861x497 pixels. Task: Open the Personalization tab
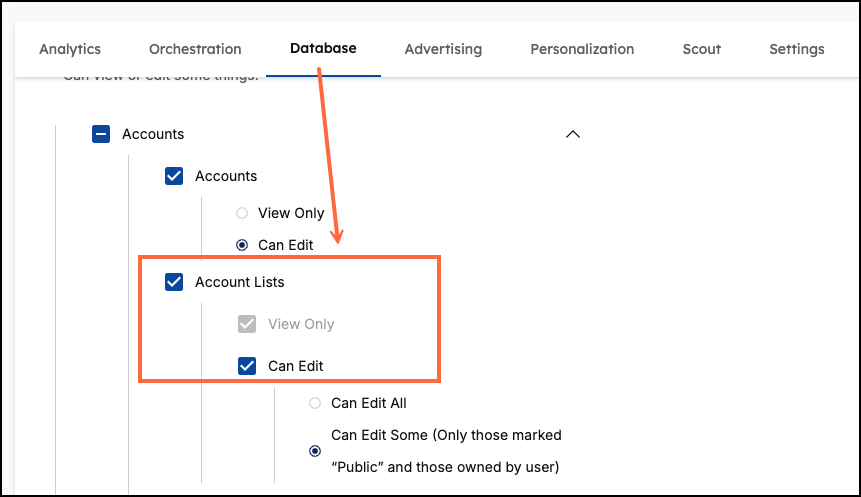[x=582, y=49]
